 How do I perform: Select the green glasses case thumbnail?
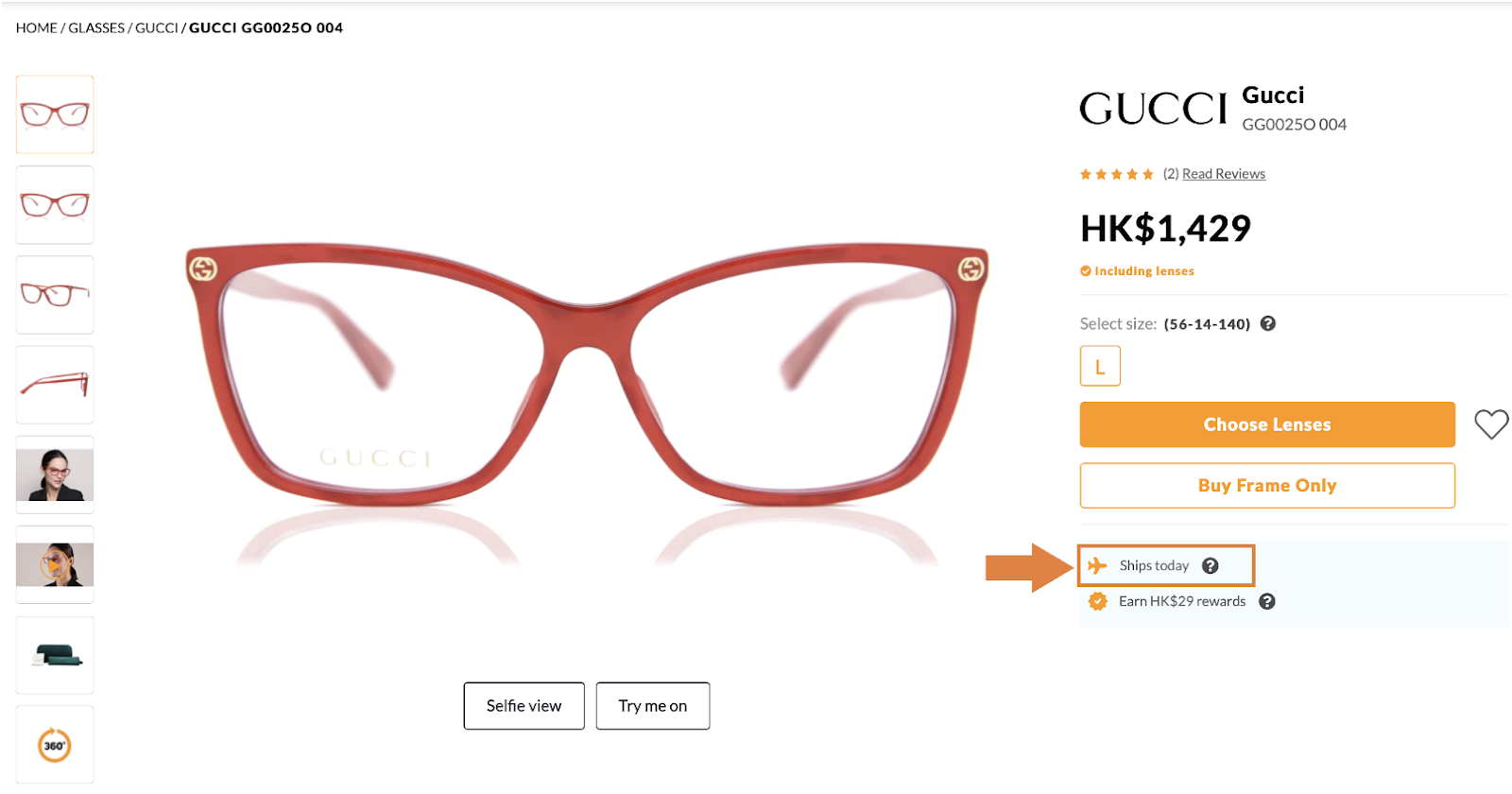click(55, 655)
